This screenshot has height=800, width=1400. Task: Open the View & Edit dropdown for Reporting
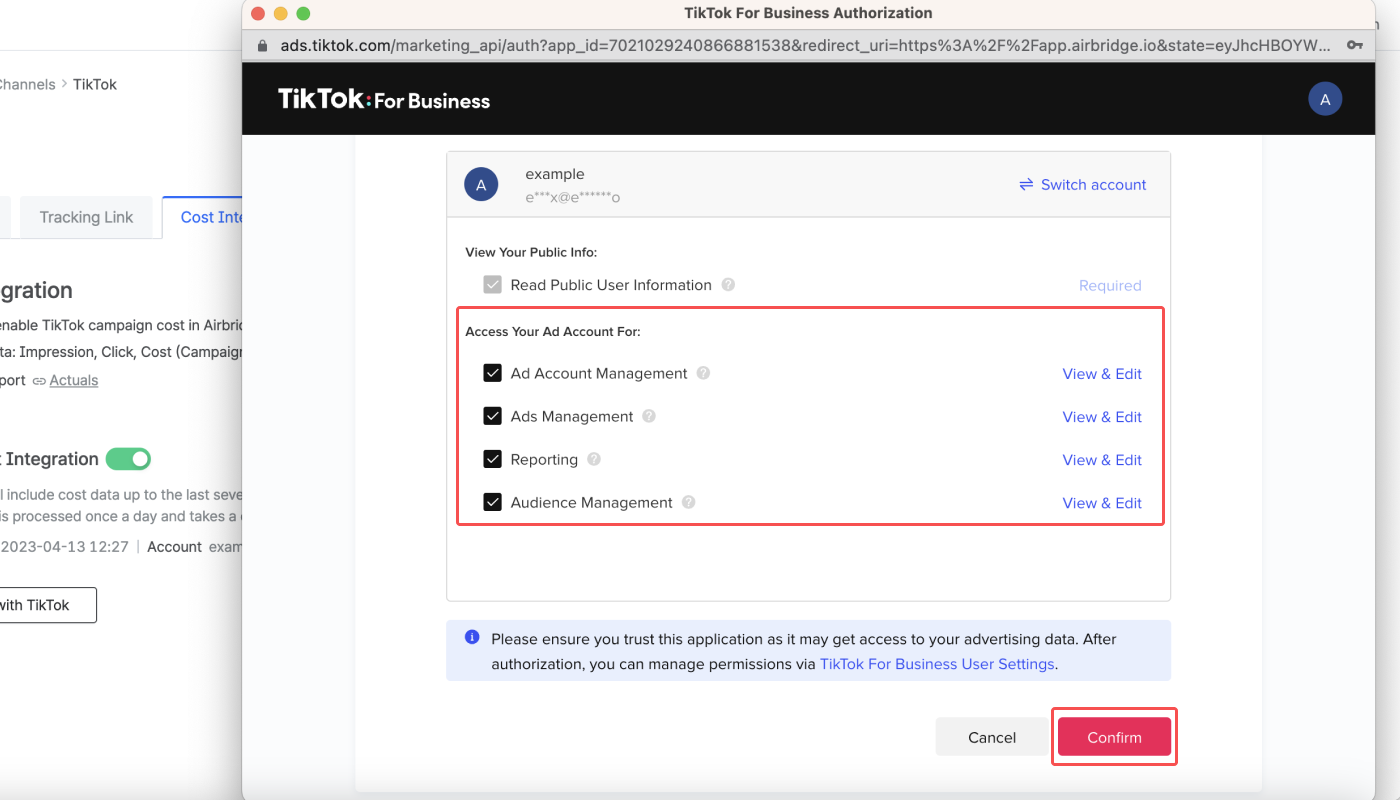coord(1102,459)
